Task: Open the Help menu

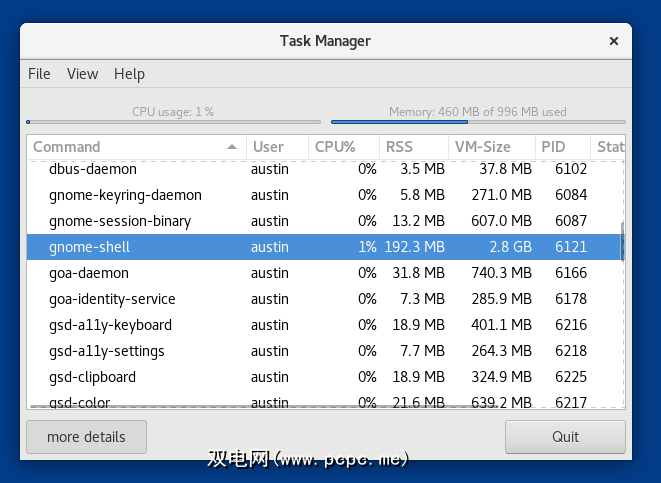Action: tap(129, 74)
